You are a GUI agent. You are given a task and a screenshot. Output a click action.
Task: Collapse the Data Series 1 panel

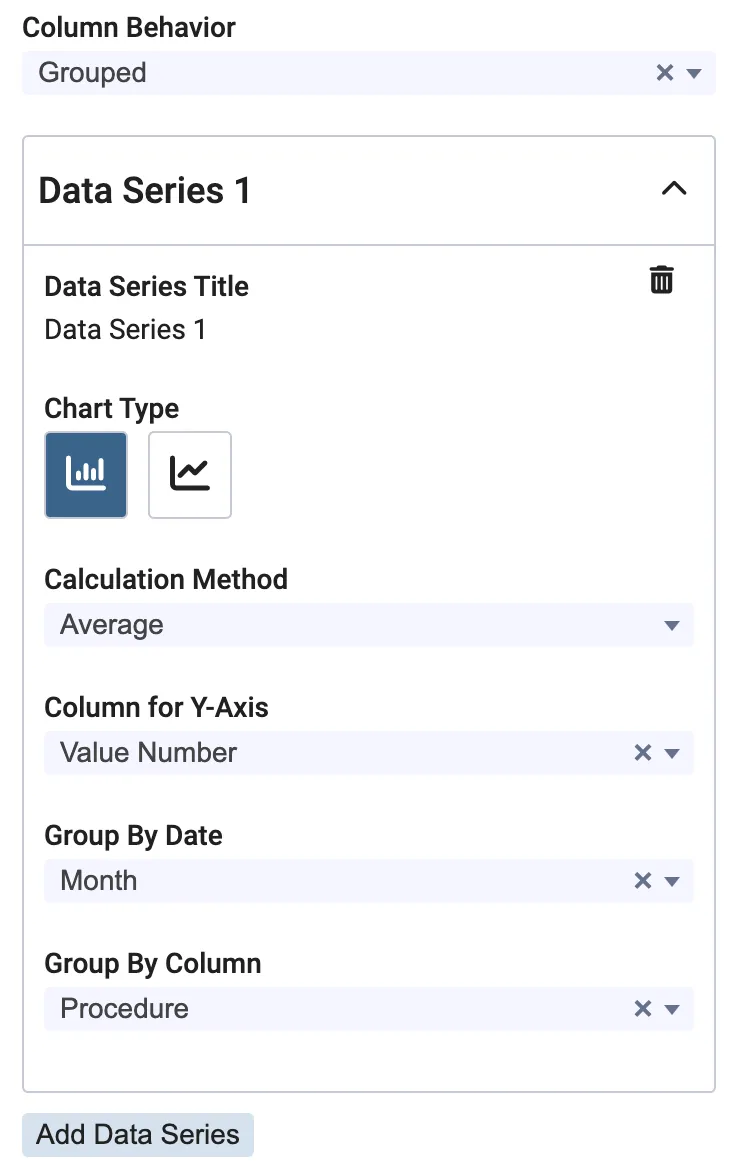coord(675,189)
